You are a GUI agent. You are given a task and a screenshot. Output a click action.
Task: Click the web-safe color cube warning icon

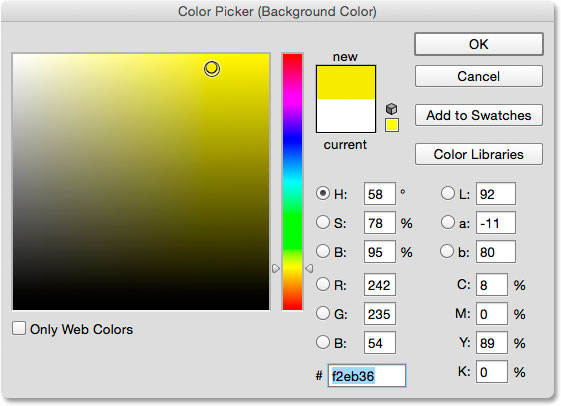(392, 108)
